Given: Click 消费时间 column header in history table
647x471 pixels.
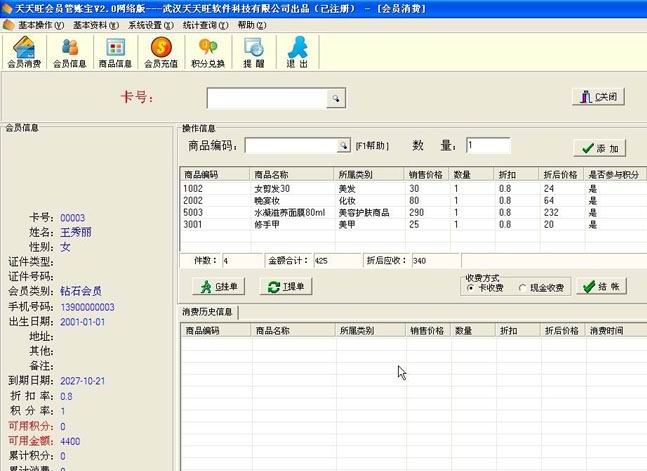Looking at the screenshot, I should (616, 331).
